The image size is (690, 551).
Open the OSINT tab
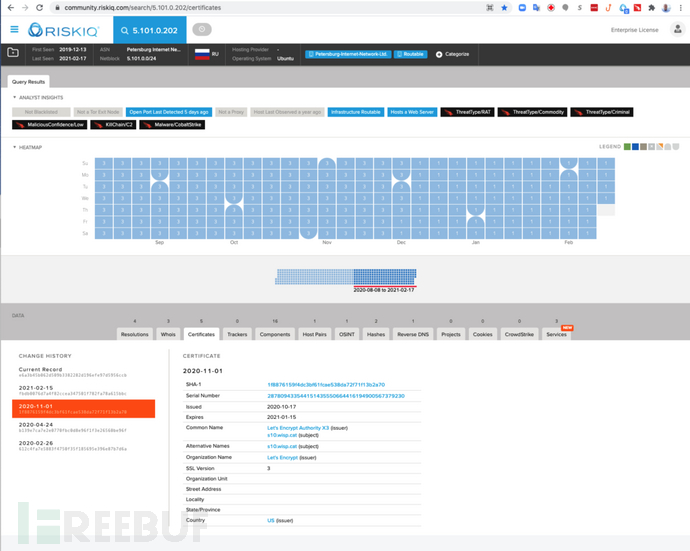coord(347,334)
